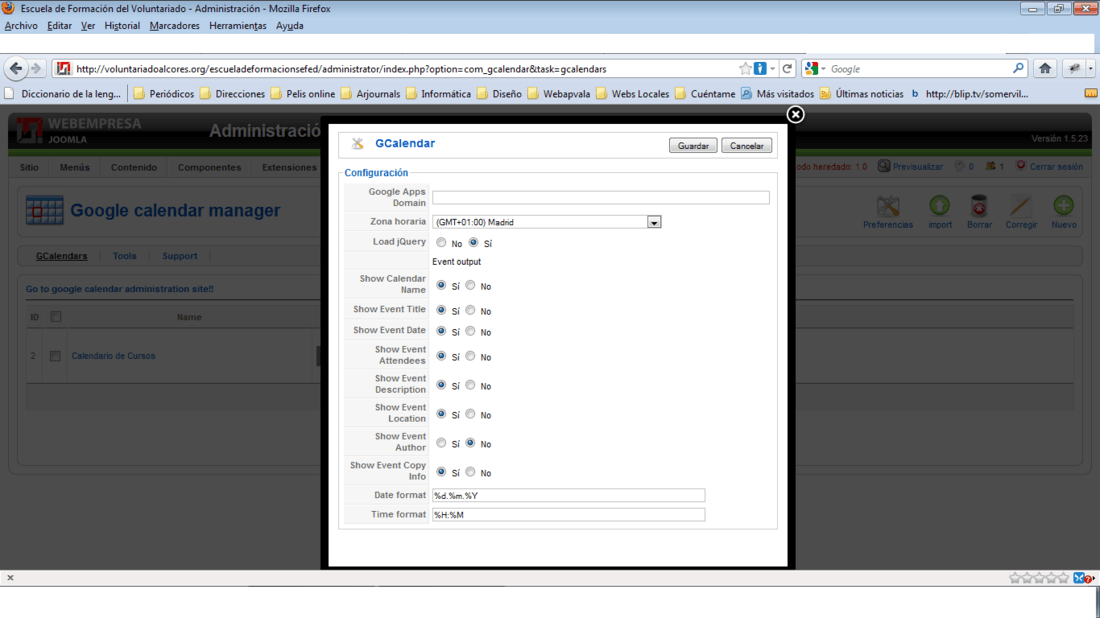
Task: Set Show Event Attendees to No
Action: pos(470,356)
